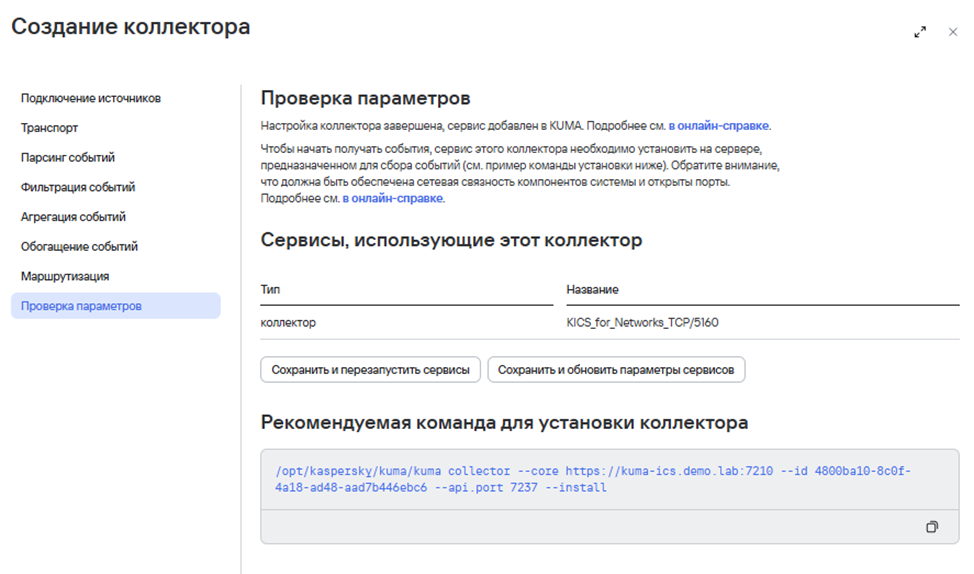Open online help link in the network connectivity paragraph
Viewport: 974px width, 574px height.
[392, 198]
